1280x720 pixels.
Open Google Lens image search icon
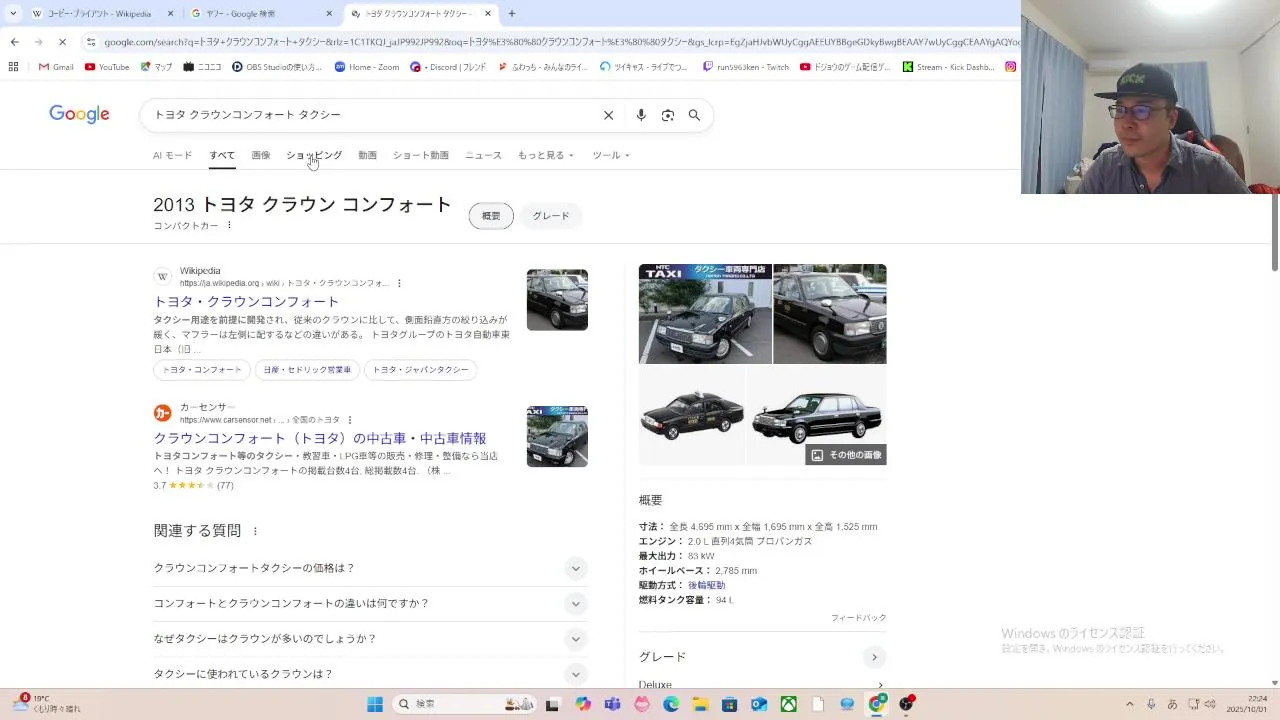click(x=668, y=115)
